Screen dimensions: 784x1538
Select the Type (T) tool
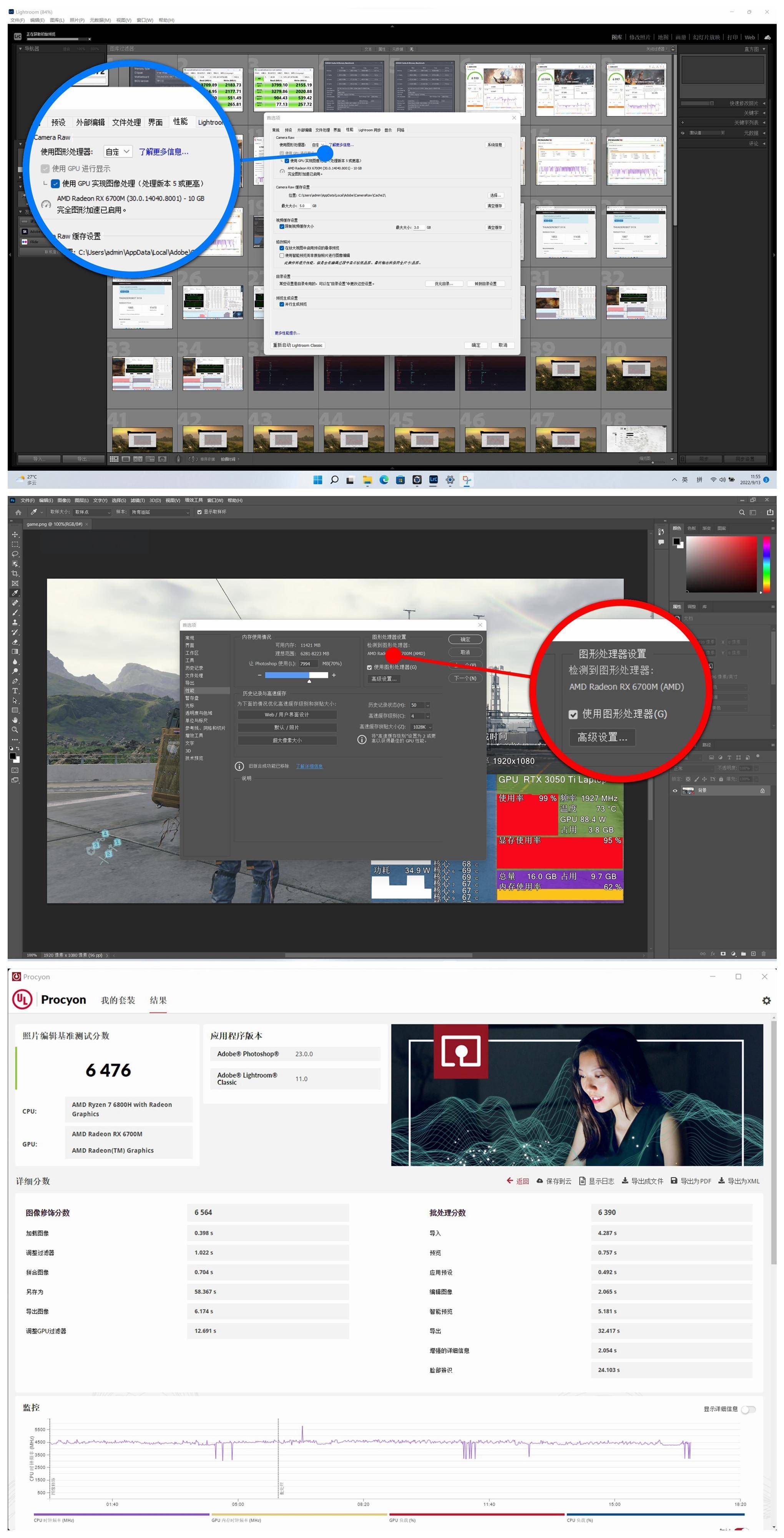15,691
